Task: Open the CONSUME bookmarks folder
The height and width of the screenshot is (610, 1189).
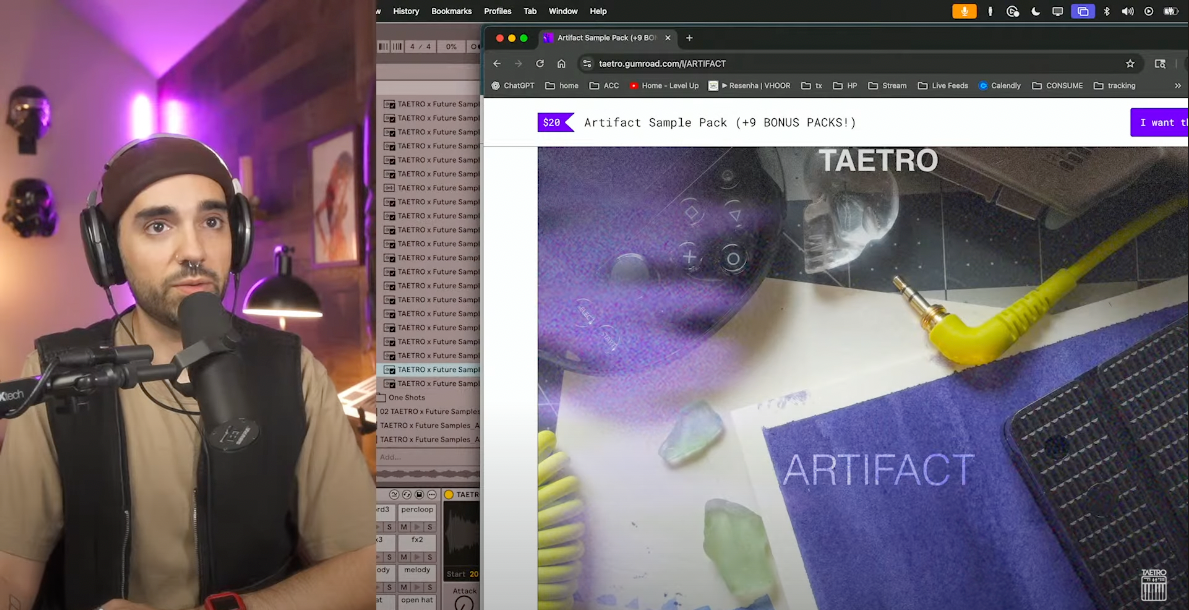Action: click(1057, 86)
